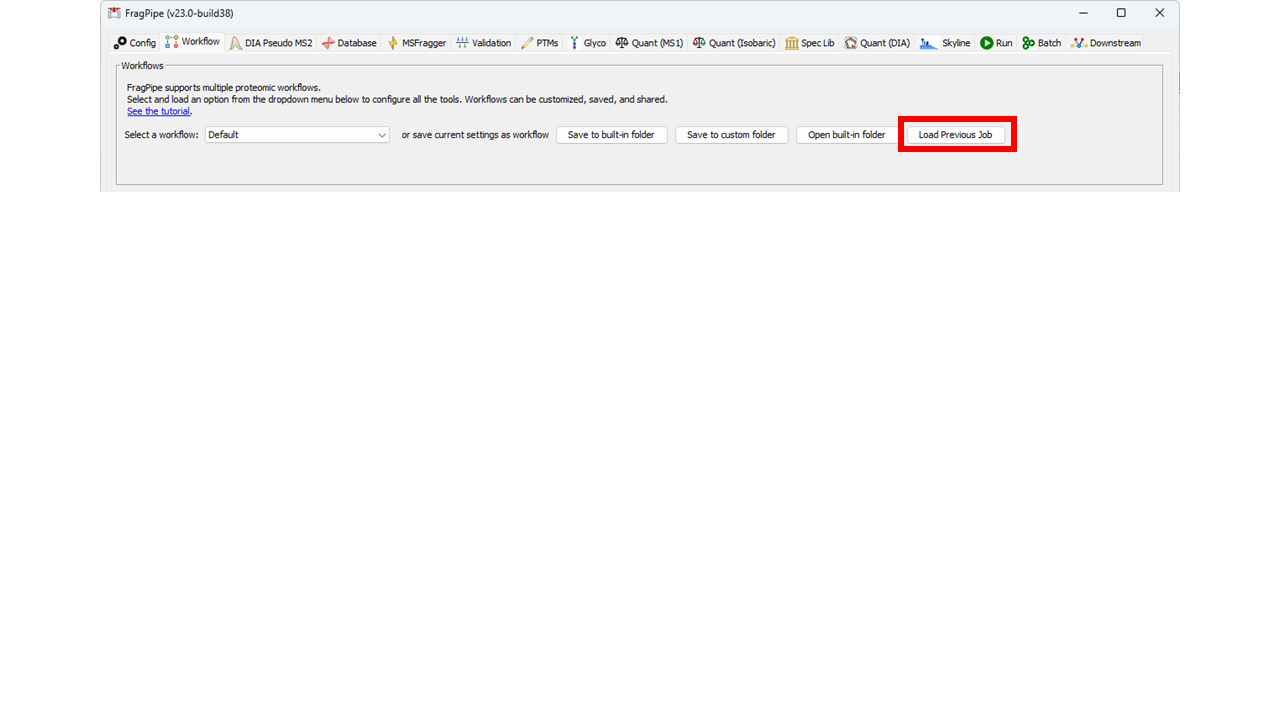Click the FragPipe title bar app icon
Screen dimensions: 1280x720
114,13
